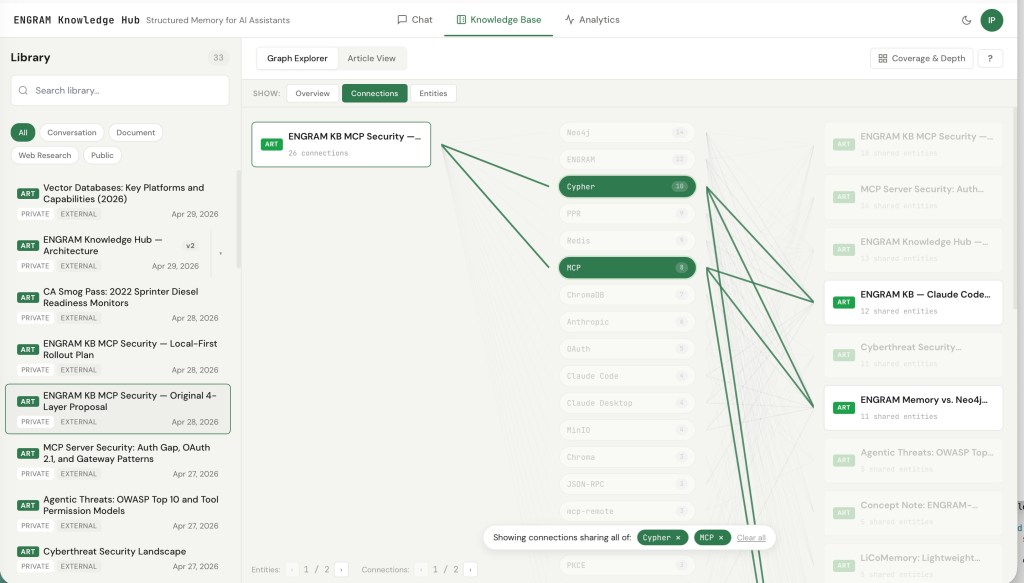1024x583 pixels.
Task: Focus the Search library field
Action: coord(120,90)
